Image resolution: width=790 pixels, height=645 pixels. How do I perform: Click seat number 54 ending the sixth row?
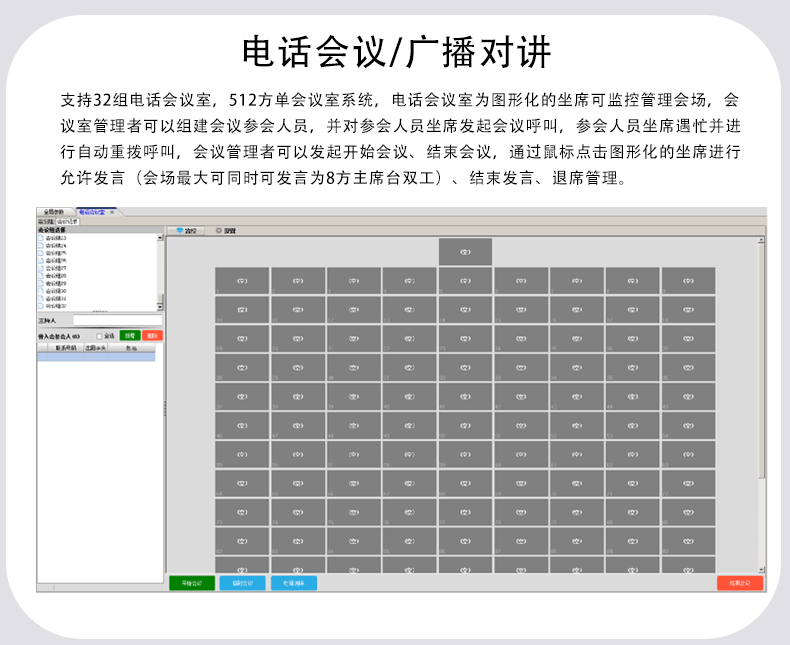pyautogui.click(x=689, y=426)
